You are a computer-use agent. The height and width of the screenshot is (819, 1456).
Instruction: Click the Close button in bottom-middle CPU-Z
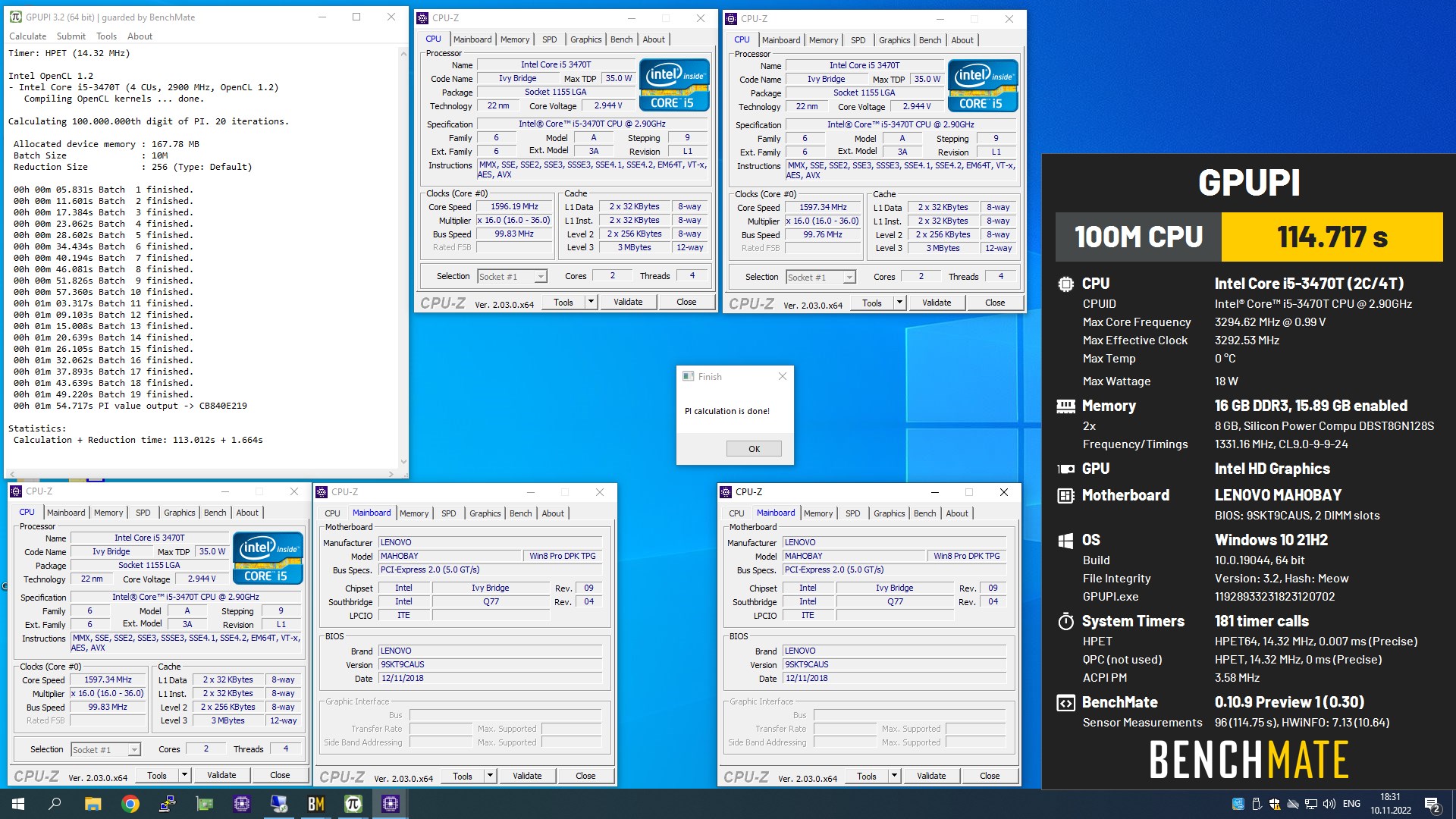[x=585, y=776]
